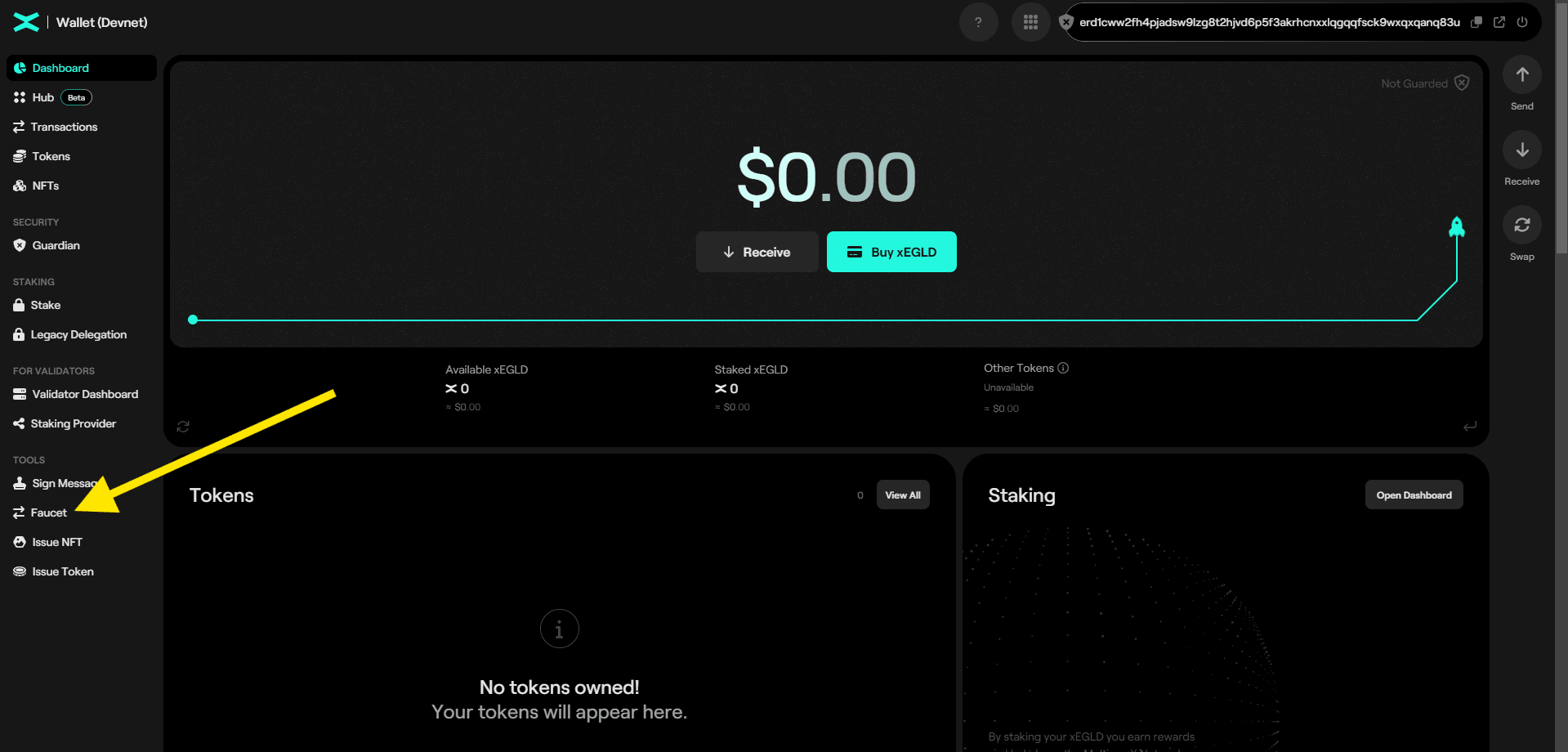Image resolution: width=1568 pixels, height=752 pixels.
Task: Click the Receive button under balance
Action: [x=757, y=252]
